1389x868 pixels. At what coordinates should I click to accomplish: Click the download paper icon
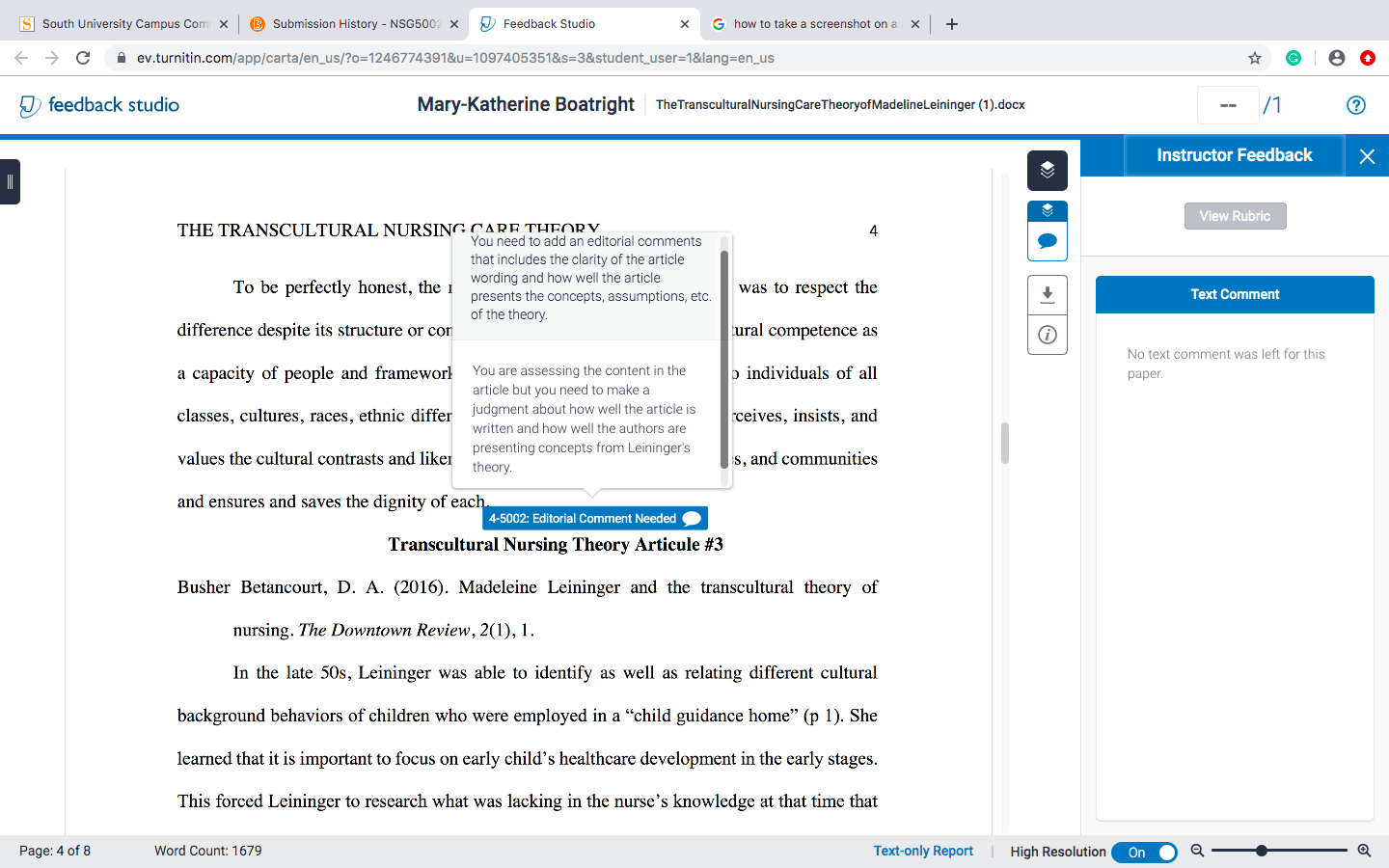(x=1048, y=295)
